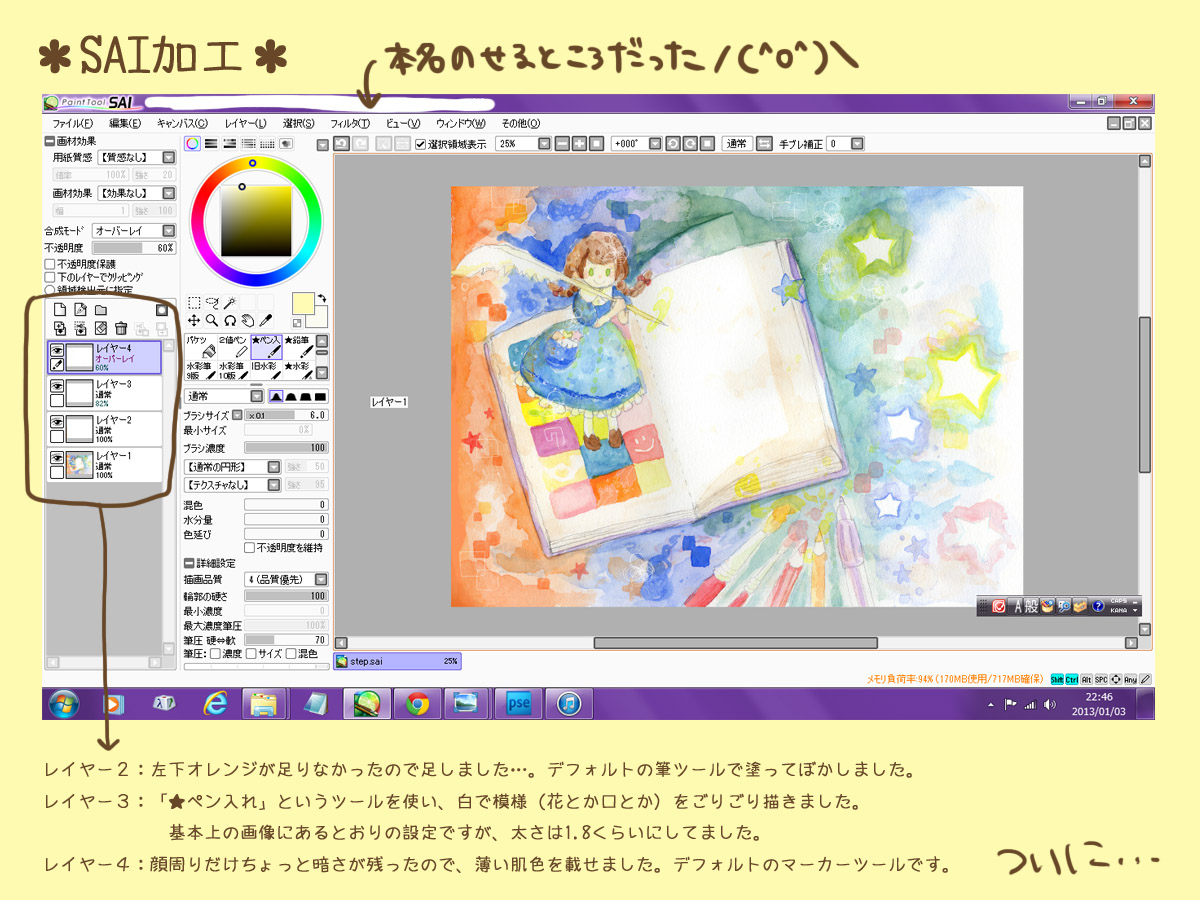Click the 通常 button in the toolbar
The width and height of the screenshot is (1200, 900).
tap(736, 144)
